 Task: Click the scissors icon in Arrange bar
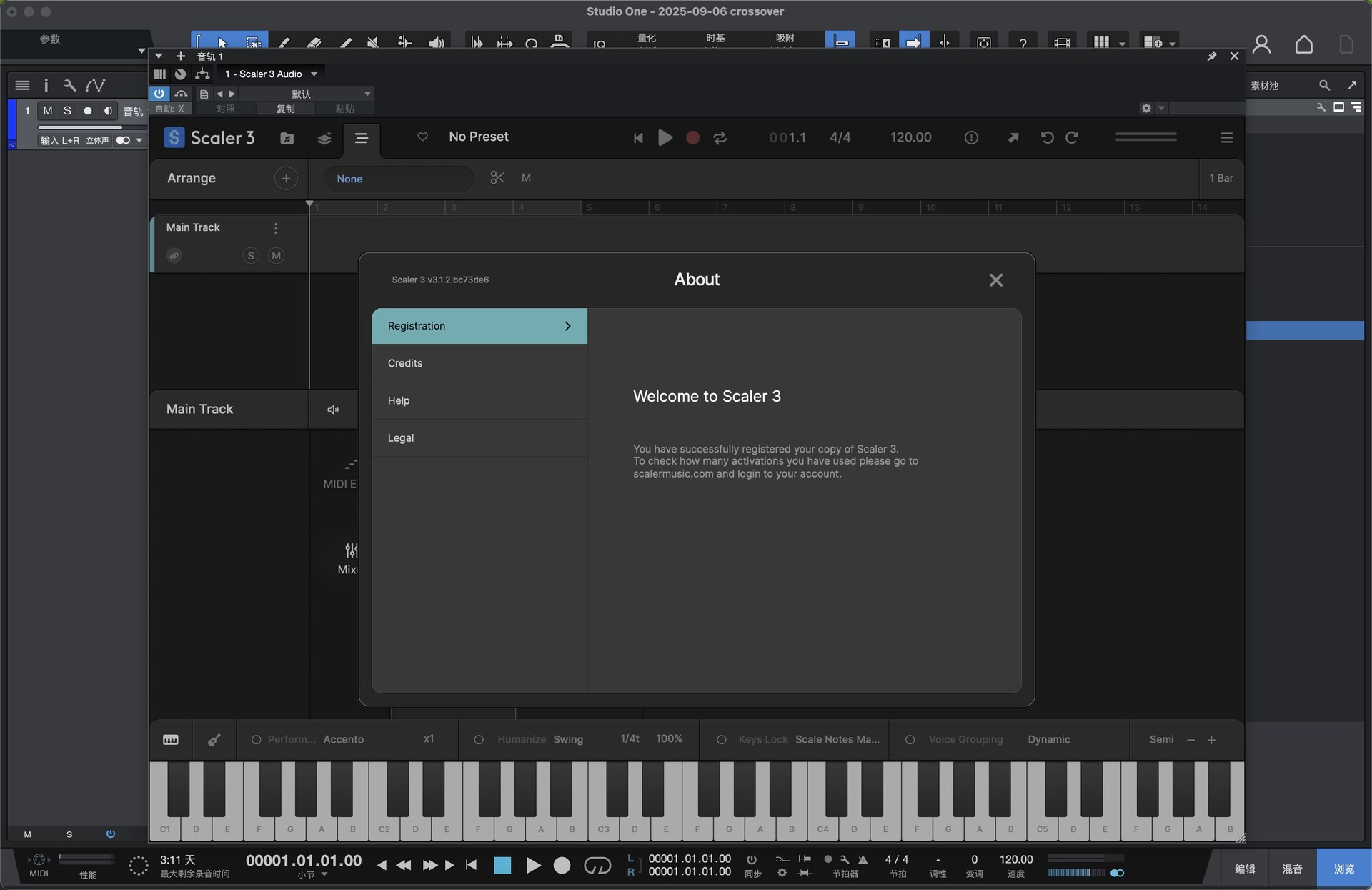[497, 178]
